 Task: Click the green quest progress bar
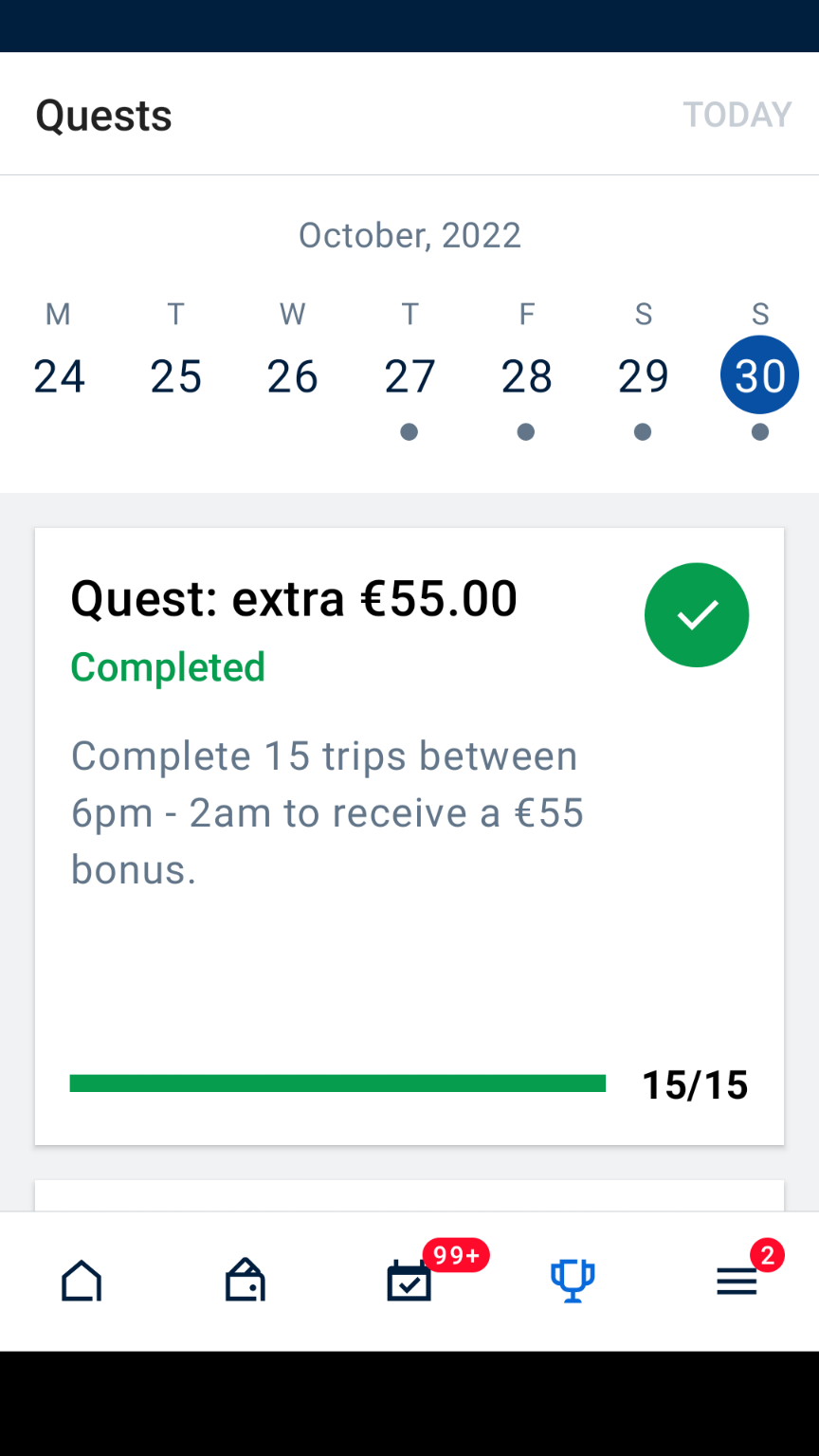(x=337, y=1083)
